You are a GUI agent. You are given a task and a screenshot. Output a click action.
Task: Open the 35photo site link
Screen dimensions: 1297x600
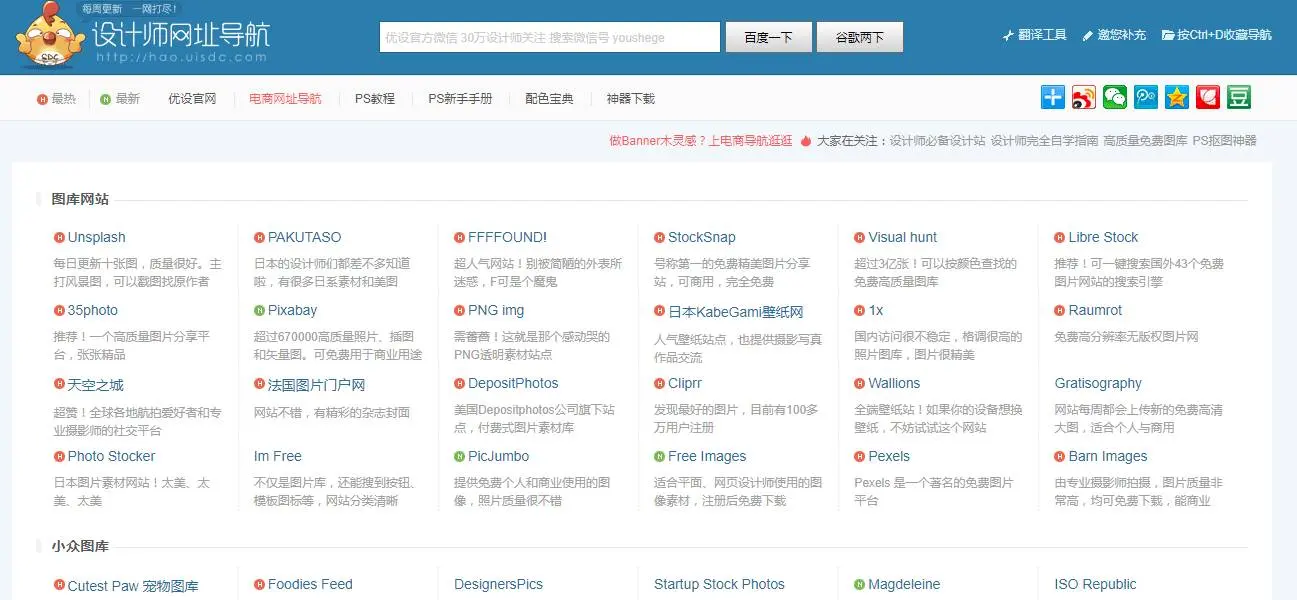(92, 310)
